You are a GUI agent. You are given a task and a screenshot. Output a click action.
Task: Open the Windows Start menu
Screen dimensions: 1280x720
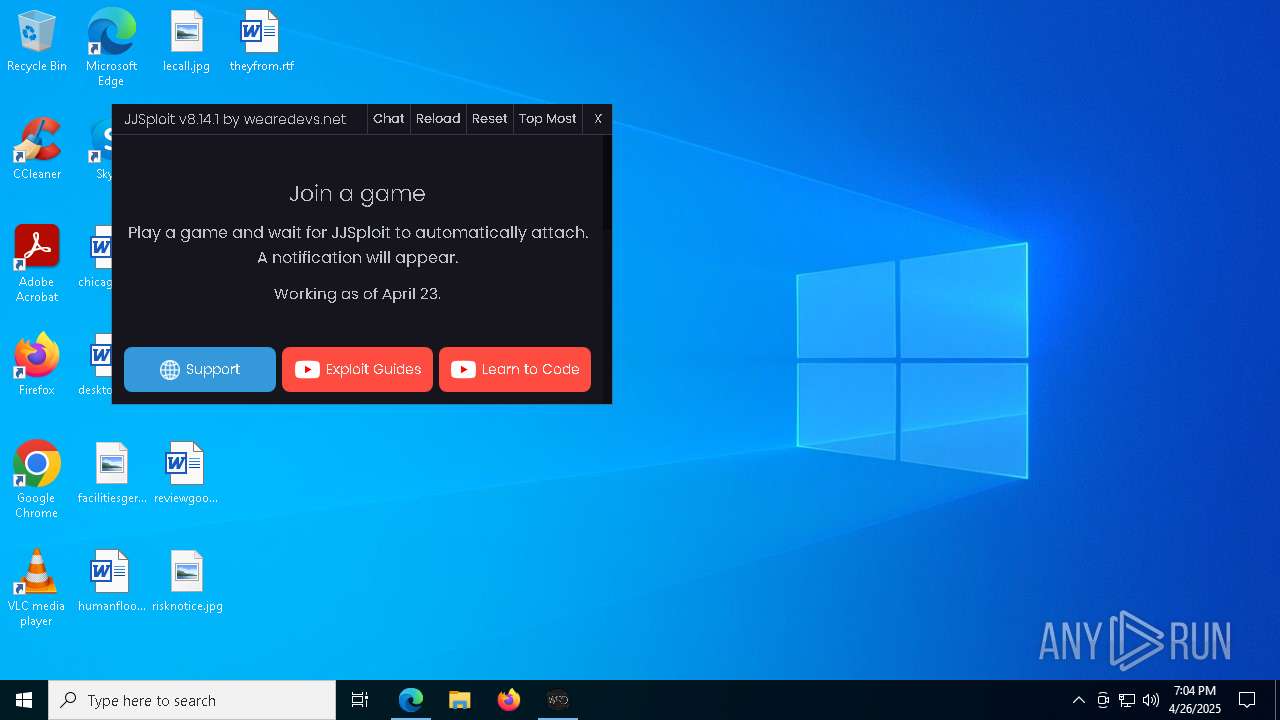click(24, 700)
